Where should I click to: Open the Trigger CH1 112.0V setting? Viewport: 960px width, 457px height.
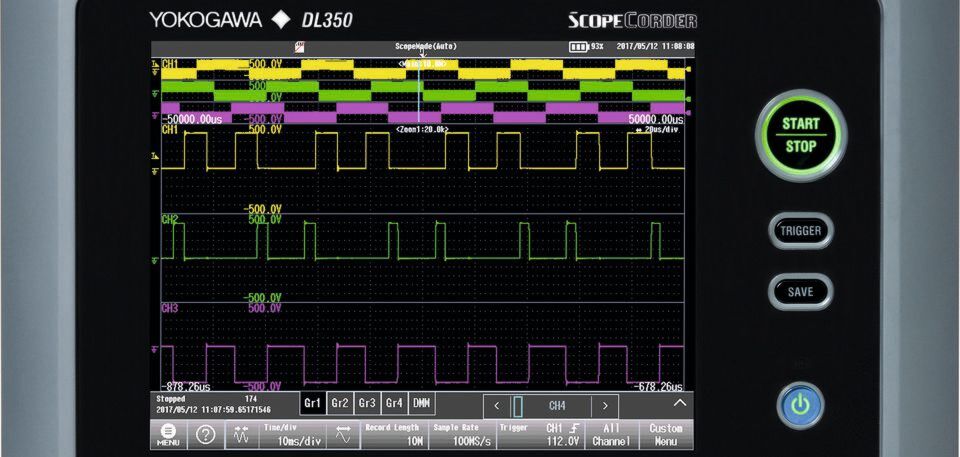click(541, 434)
